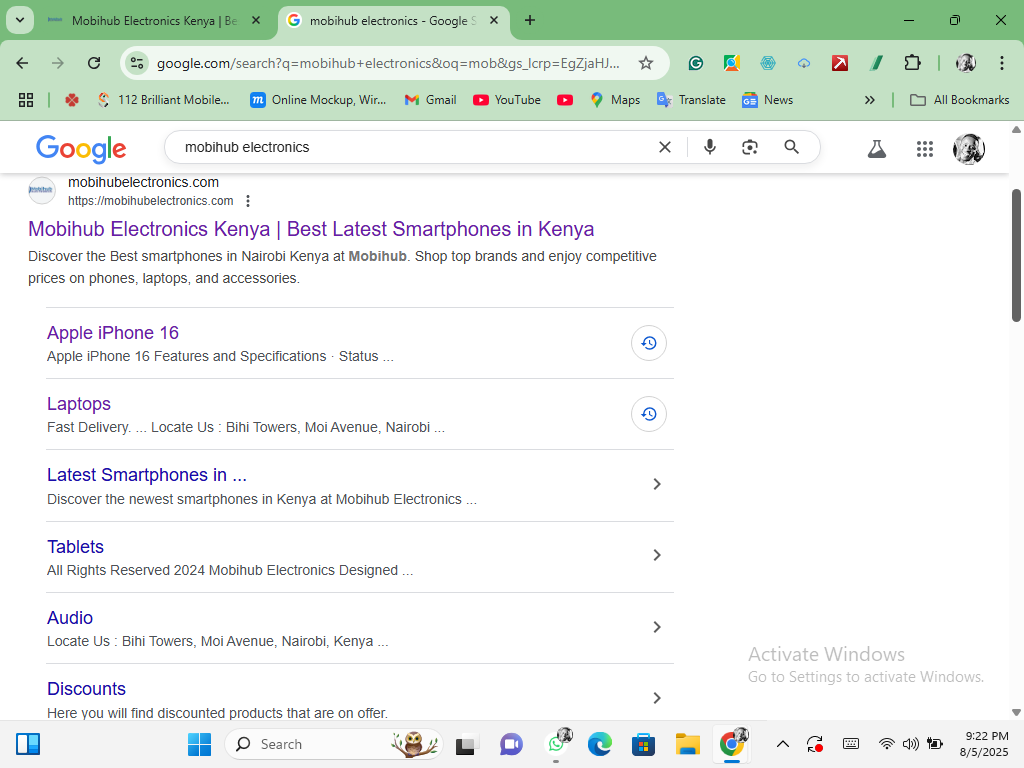The width and height of the screenshot is (1024, 768).
Task: Clear the search box text
Action: point(664,147)
